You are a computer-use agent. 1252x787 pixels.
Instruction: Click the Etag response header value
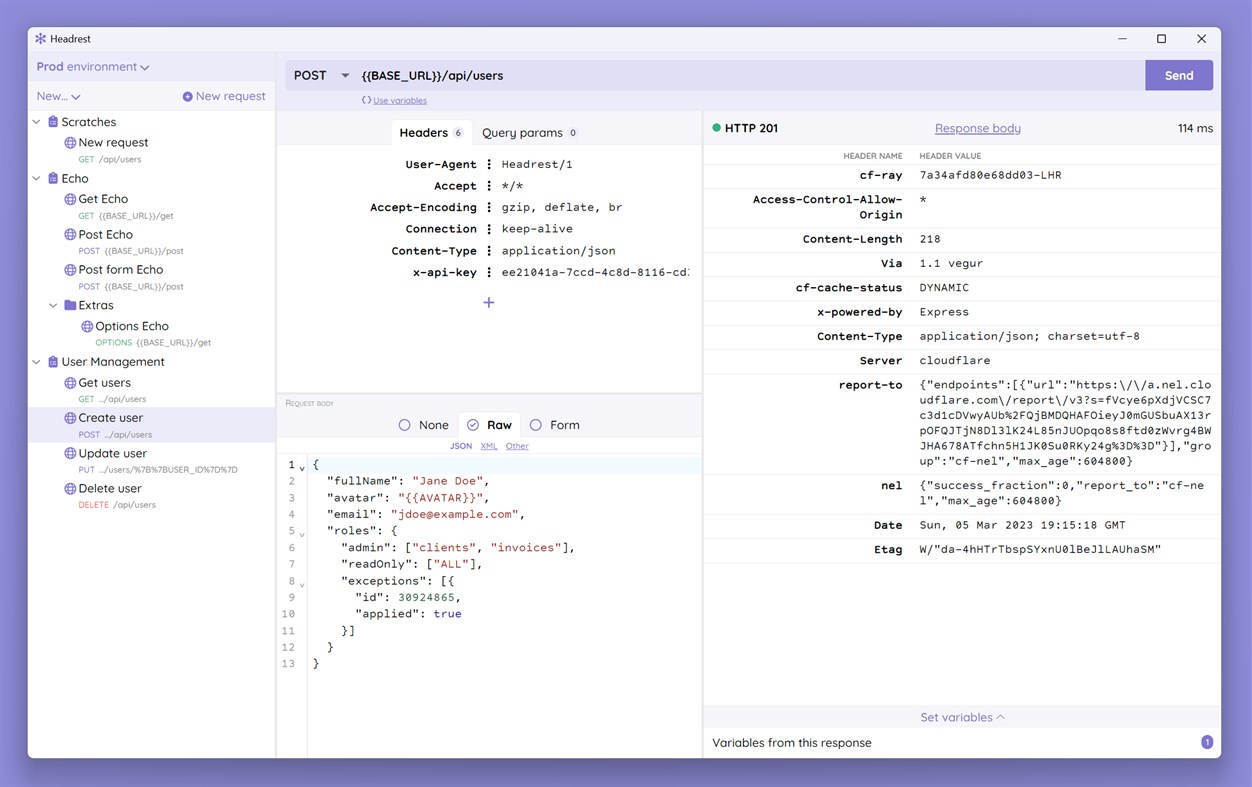coord(1040,549)
